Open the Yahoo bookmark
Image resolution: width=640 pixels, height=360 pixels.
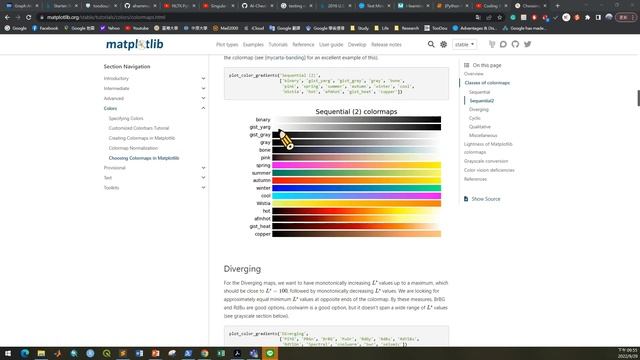110,28
